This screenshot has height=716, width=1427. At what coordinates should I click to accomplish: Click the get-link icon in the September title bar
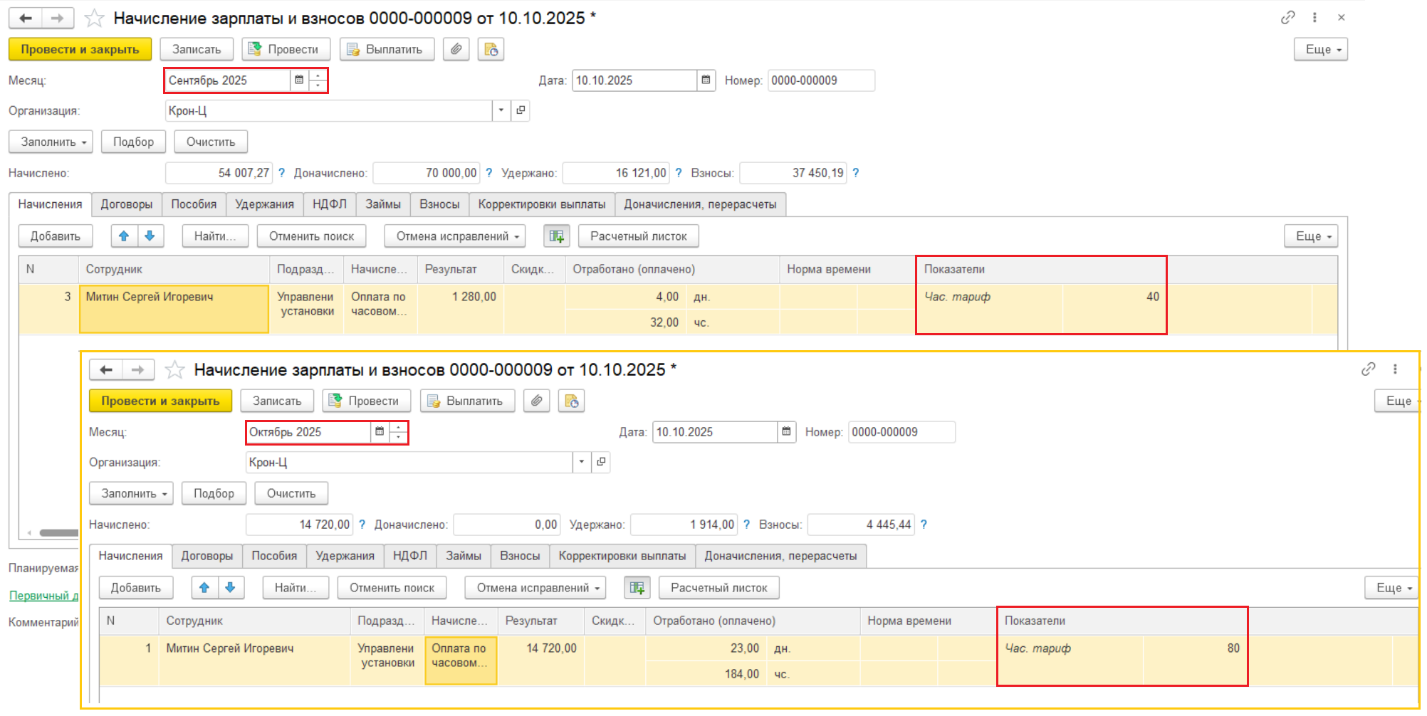1288,18
